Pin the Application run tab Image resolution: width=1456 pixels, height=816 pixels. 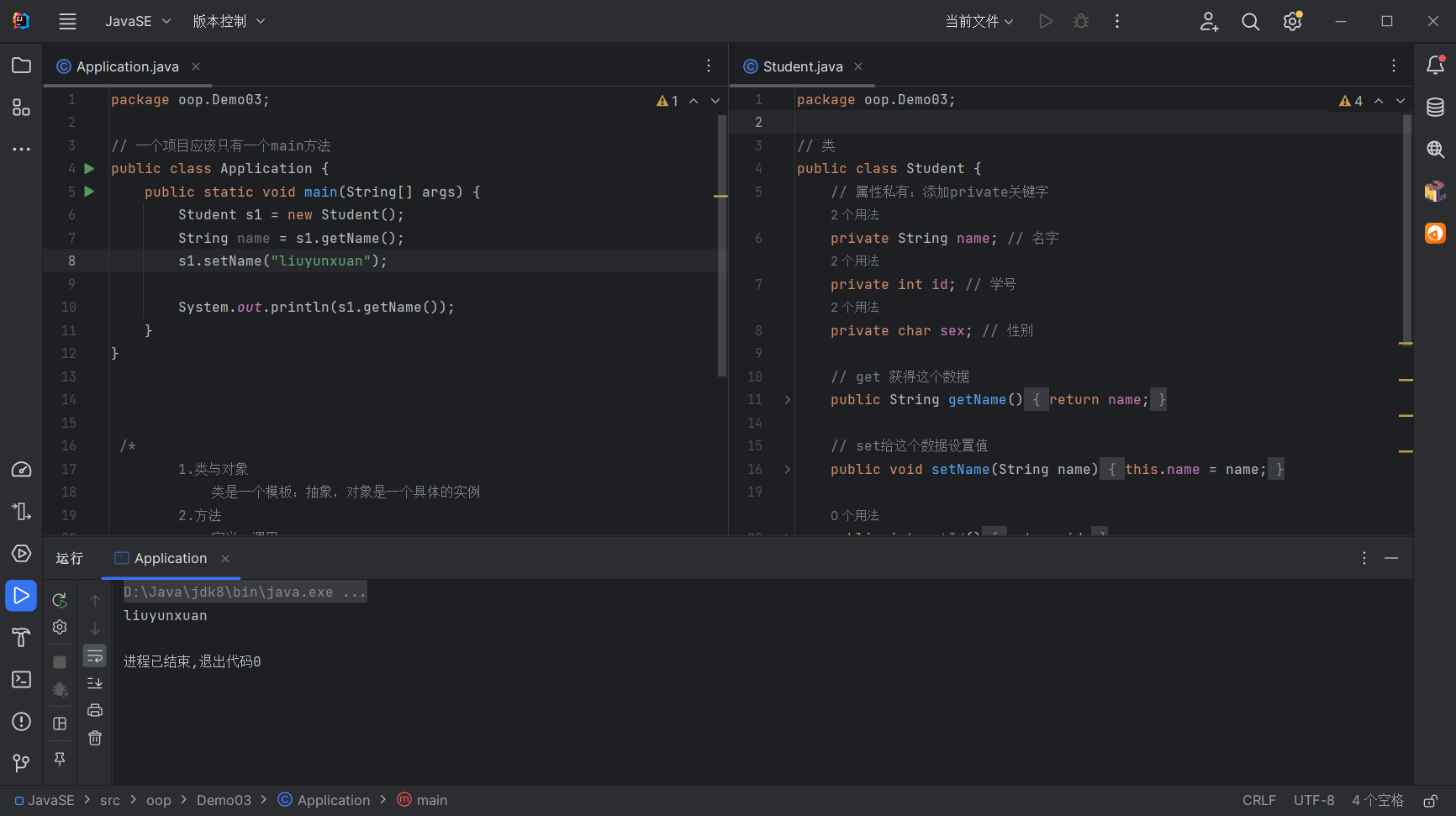[60, 759]
